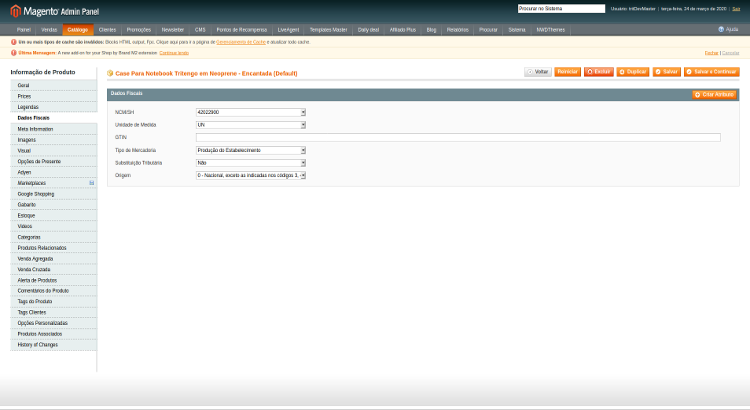Open the Newsletter menu
Image resolution: width=750 pixels, height=410 pixels.
point(173,30)
